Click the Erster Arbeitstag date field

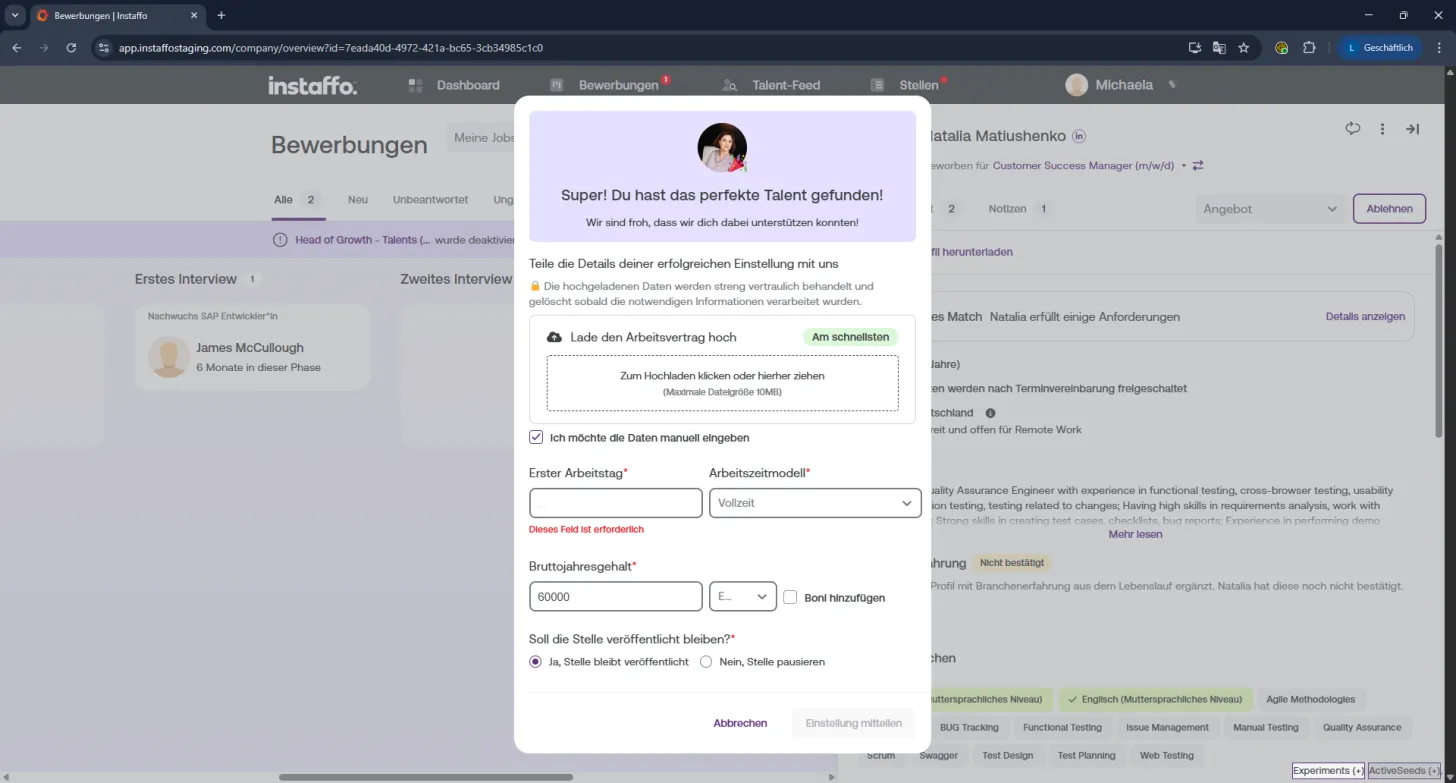click(x=615, y=503)
